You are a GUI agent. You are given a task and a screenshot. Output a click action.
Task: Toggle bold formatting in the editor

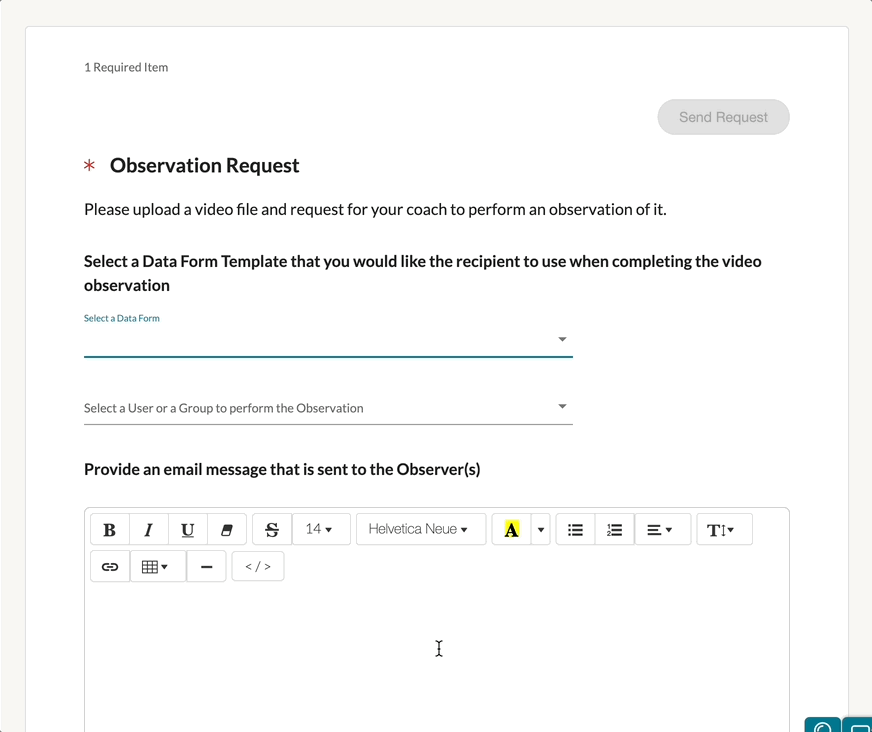pos(110,530)
